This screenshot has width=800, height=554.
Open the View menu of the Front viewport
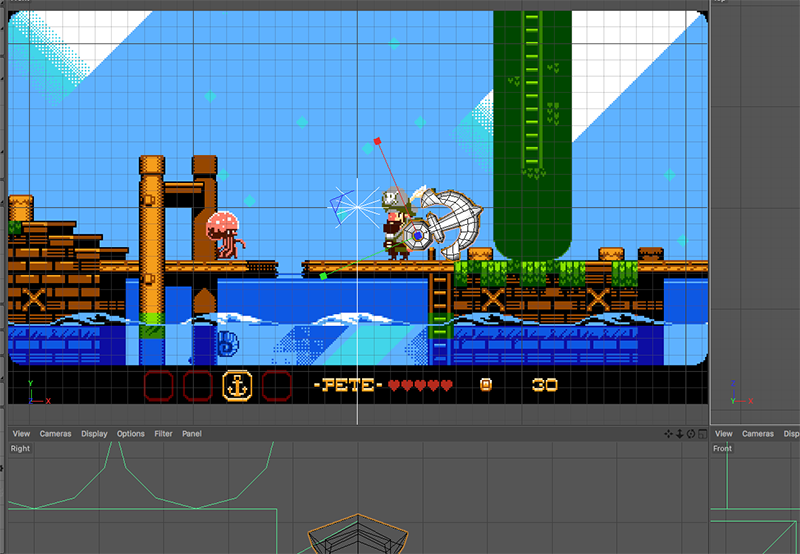[x=723, y=434]
